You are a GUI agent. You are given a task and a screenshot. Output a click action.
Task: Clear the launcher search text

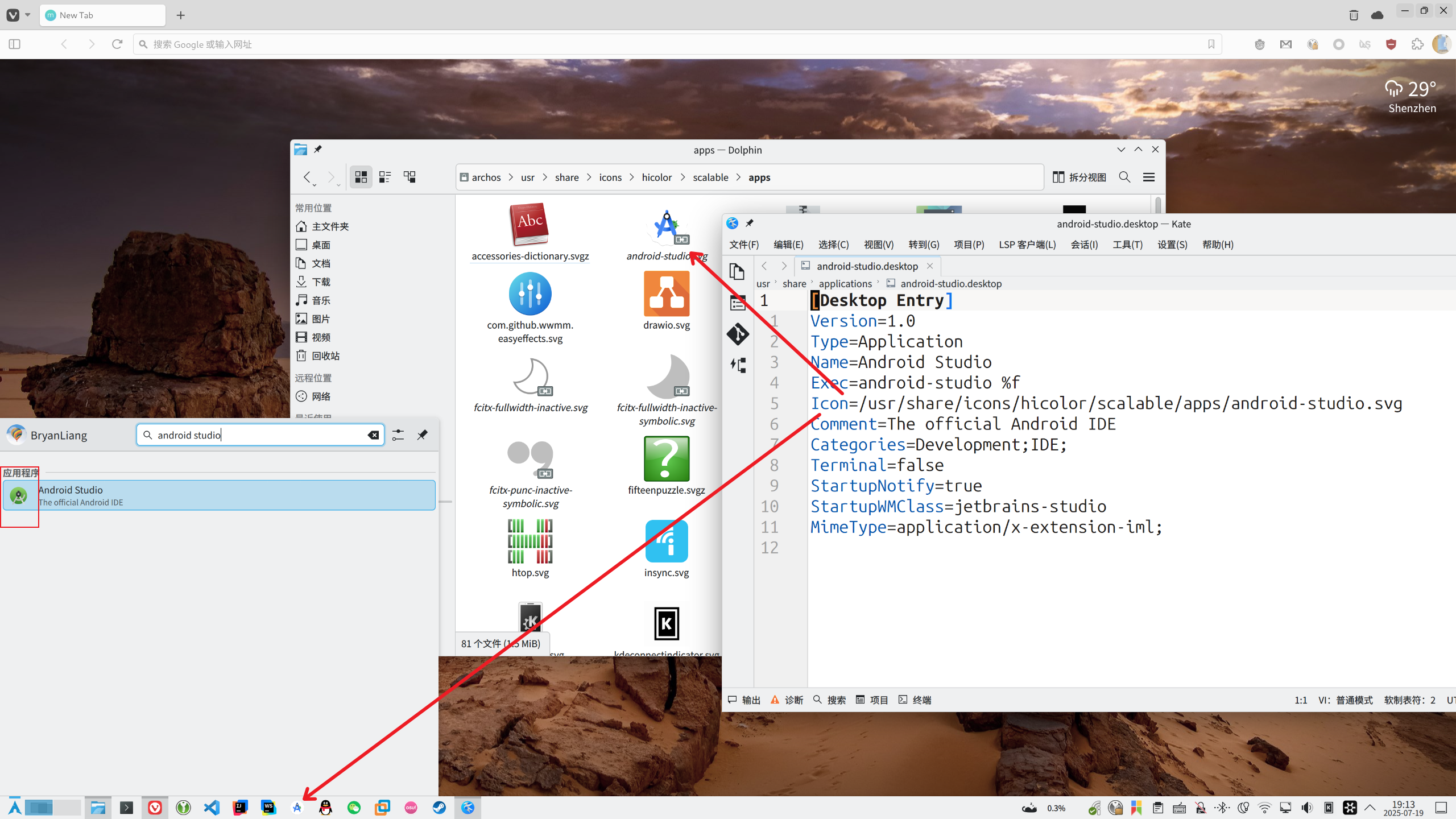click(373, 435)
